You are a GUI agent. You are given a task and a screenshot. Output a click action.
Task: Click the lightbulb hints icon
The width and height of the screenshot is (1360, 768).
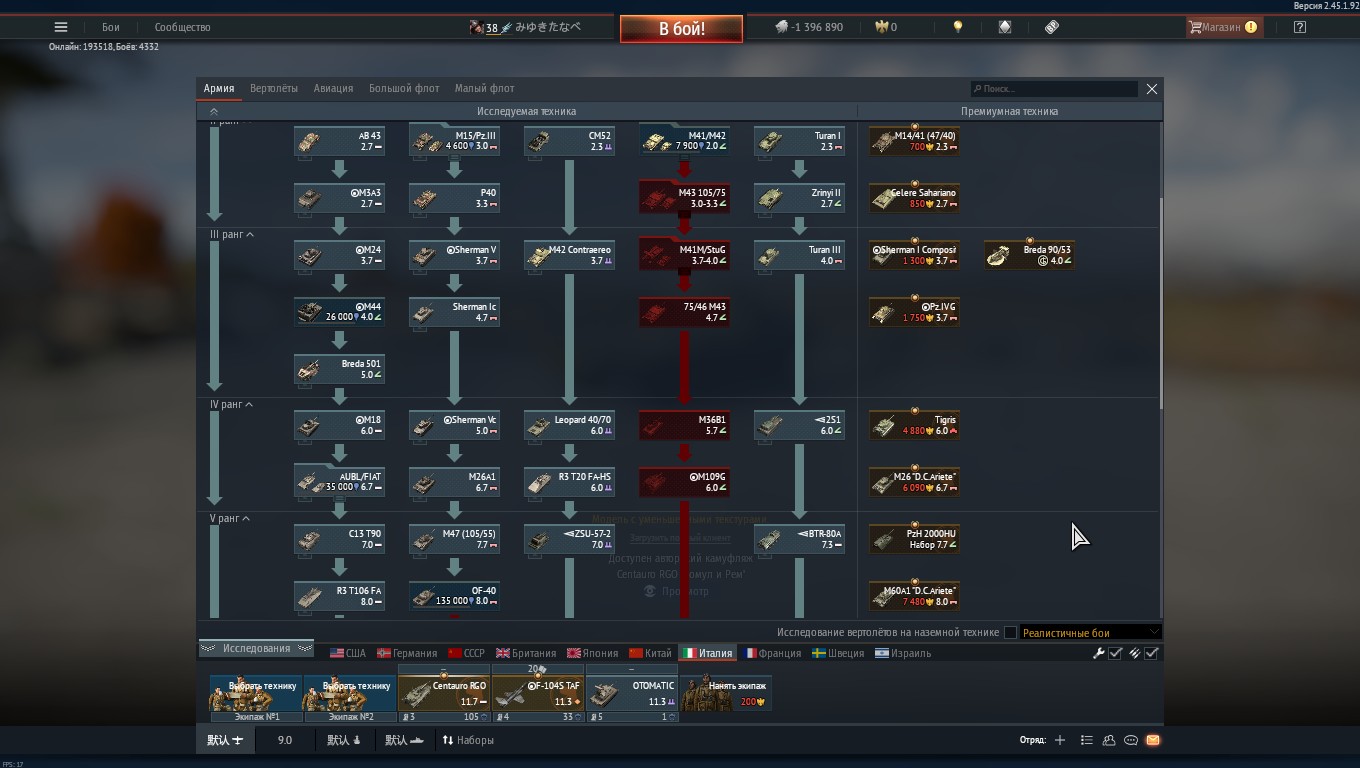point(958,28)
